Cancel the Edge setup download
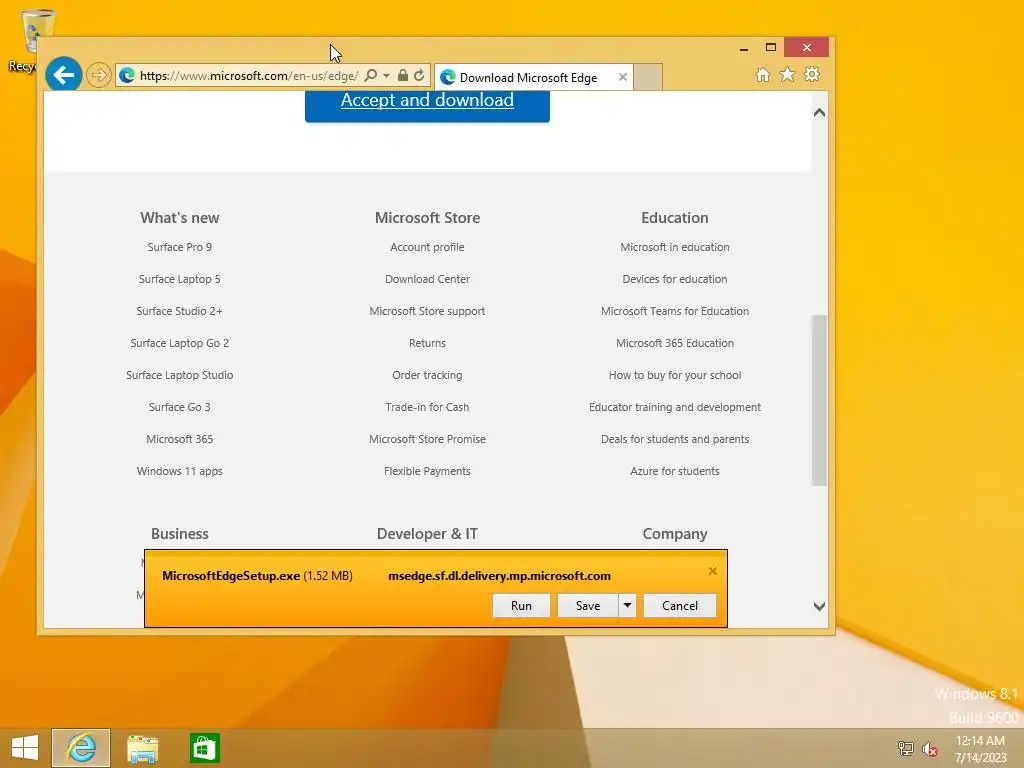This screenshot has width=1024, height=768. (680, 605)
